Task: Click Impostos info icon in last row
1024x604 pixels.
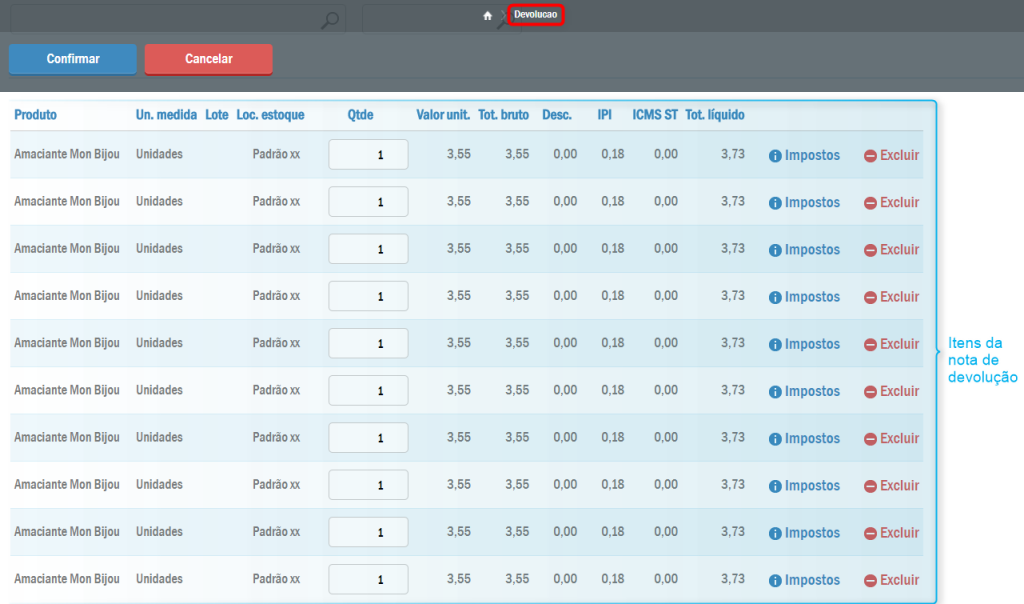Action: tap(775, 581)
